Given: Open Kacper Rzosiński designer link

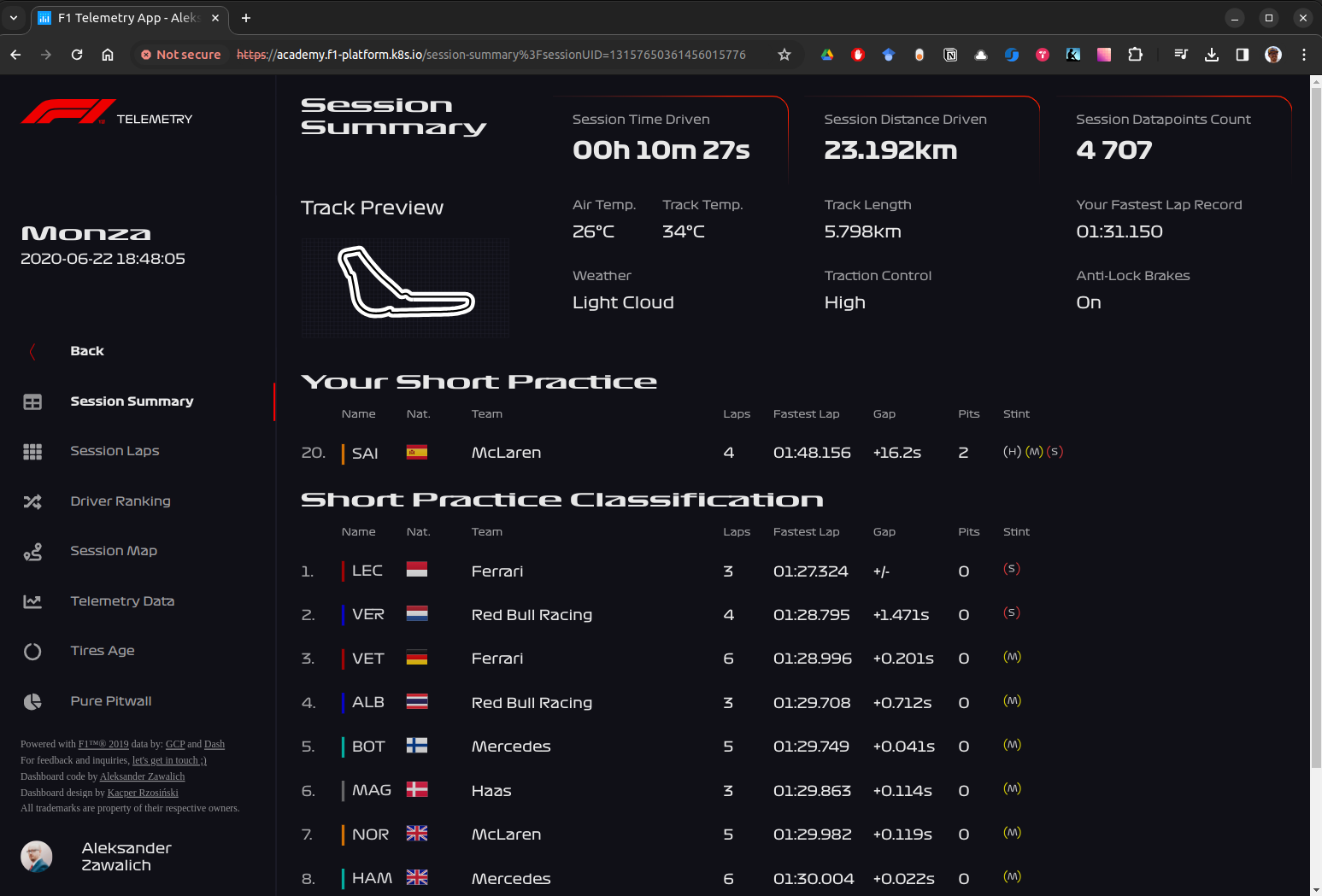Looking at the screenshot, I should click(143, 793).
